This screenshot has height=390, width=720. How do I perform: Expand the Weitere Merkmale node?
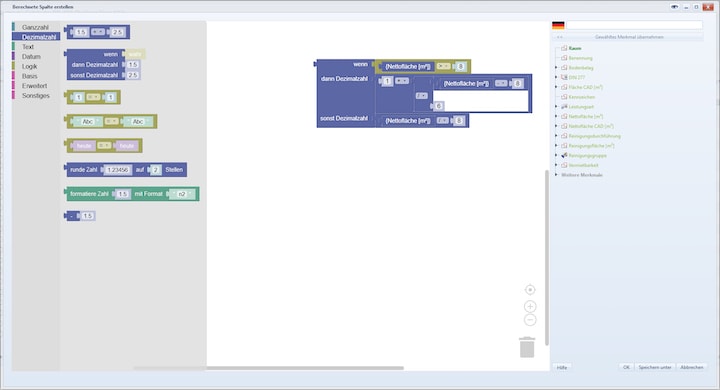point(556,175)
